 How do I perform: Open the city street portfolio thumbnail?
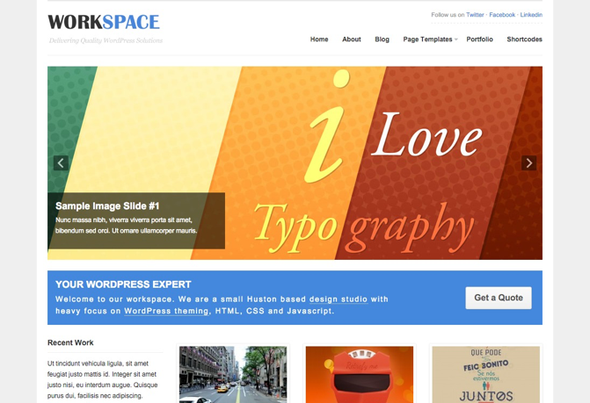click(233, 374)
